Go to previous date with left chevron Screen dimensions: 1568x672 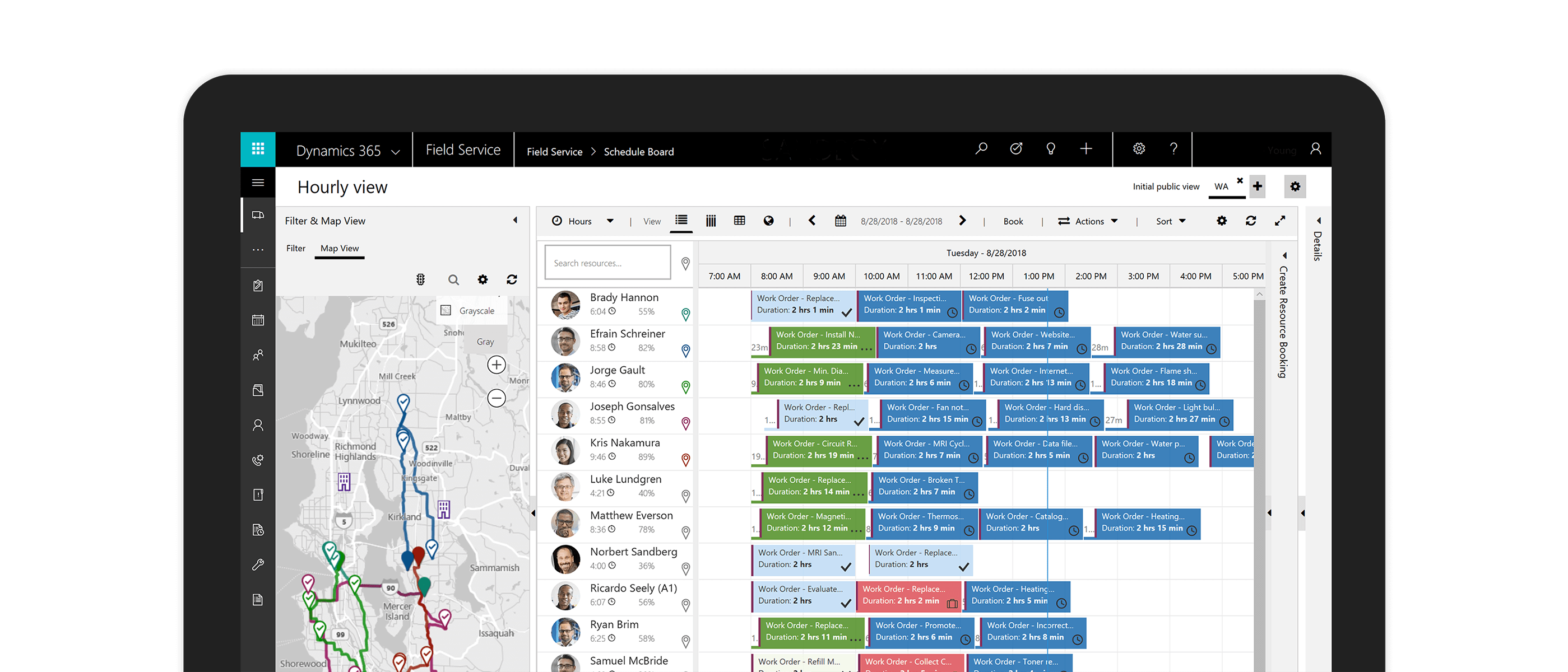pos(812,220)
